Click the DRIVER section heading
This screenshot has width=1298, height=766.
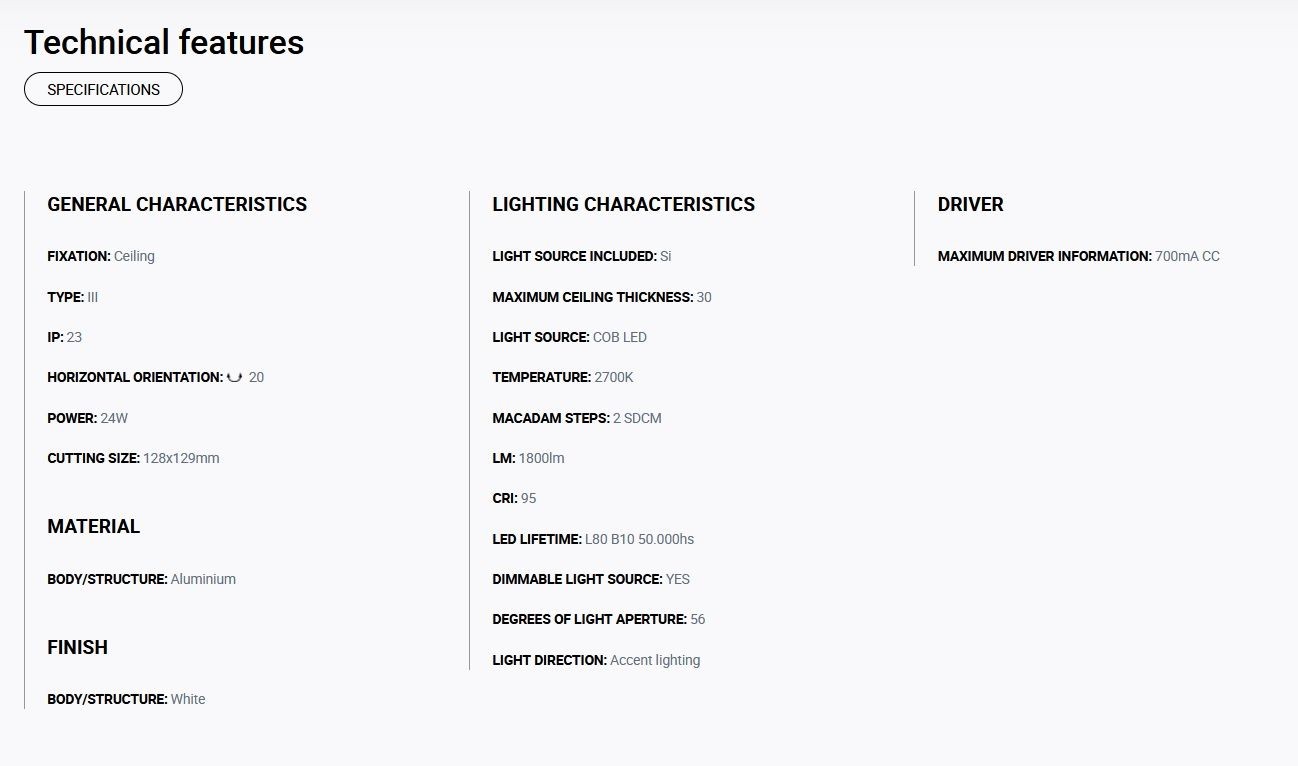click(970, 204)
